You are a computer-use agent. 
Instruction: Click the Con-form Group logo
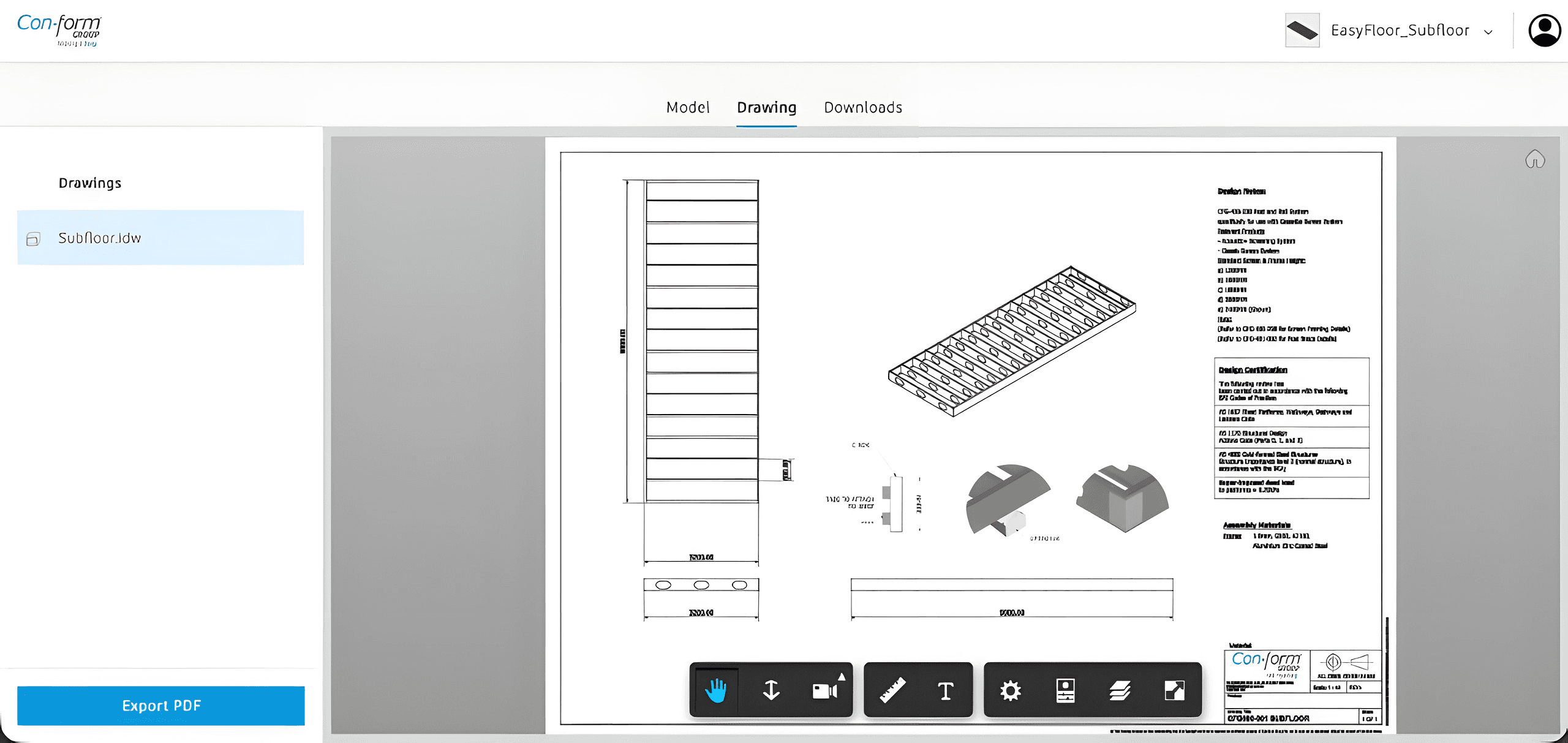click(59, 29)
